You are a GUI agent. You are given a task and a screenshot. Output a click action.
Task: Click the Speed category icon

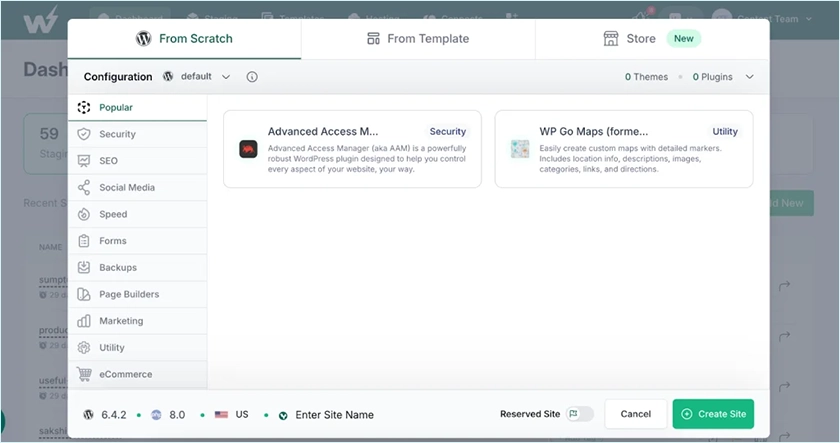tap(84, 214)
